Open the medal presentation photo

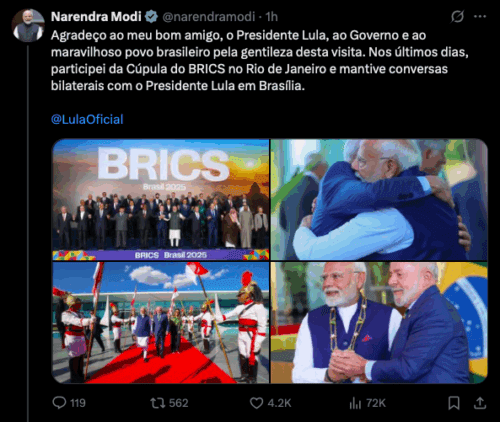[379, 322]
